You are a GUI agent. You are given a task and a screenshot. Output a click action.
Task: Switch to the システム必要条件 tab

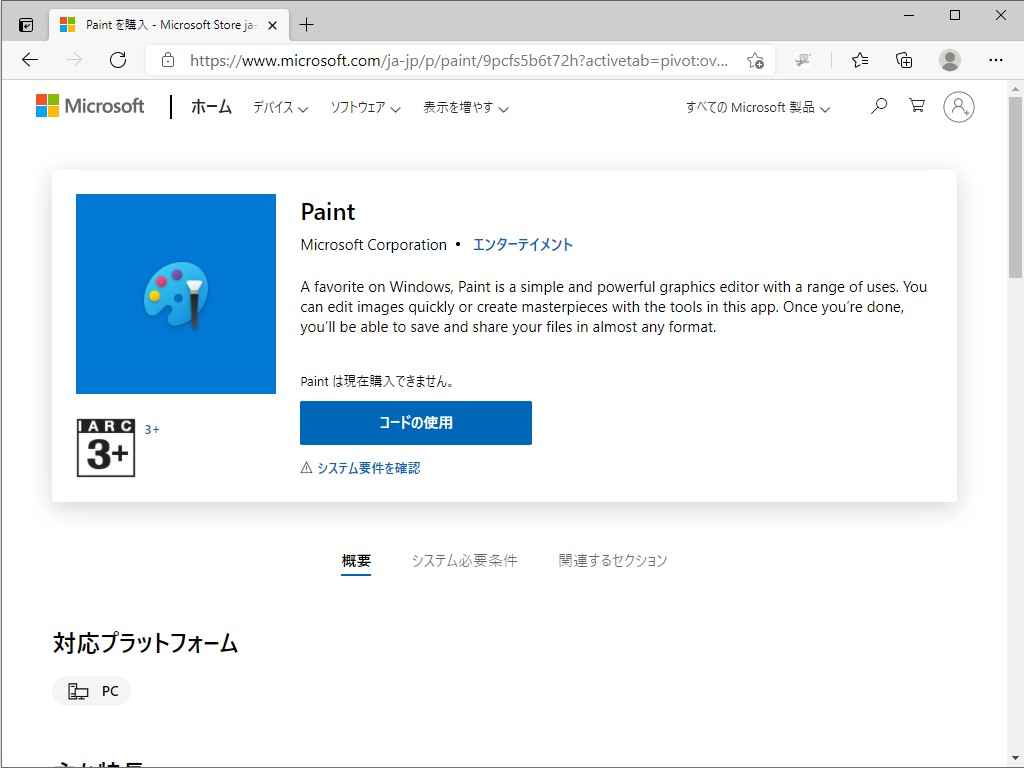pos(464,560)
